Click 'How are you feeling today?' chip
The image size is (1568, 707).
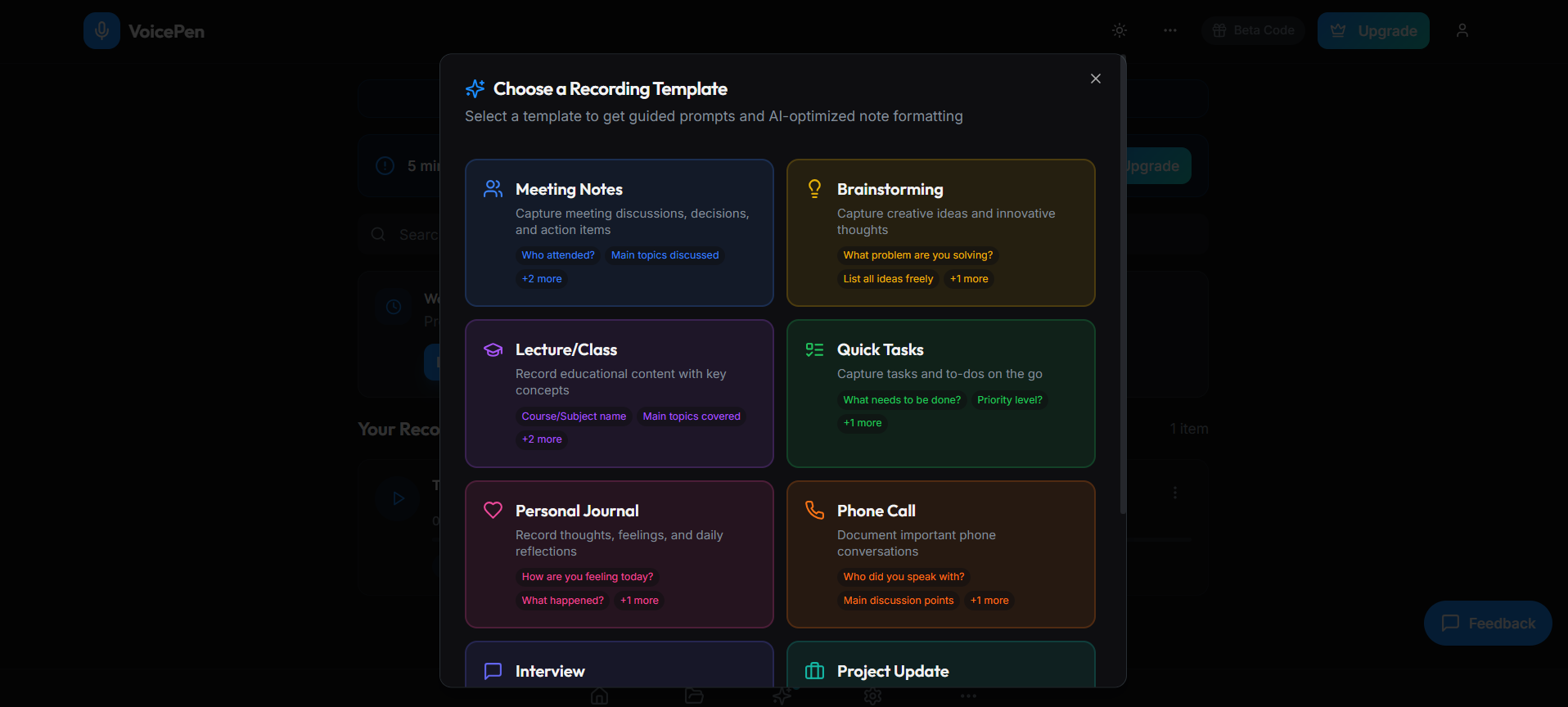coord(588,577)
